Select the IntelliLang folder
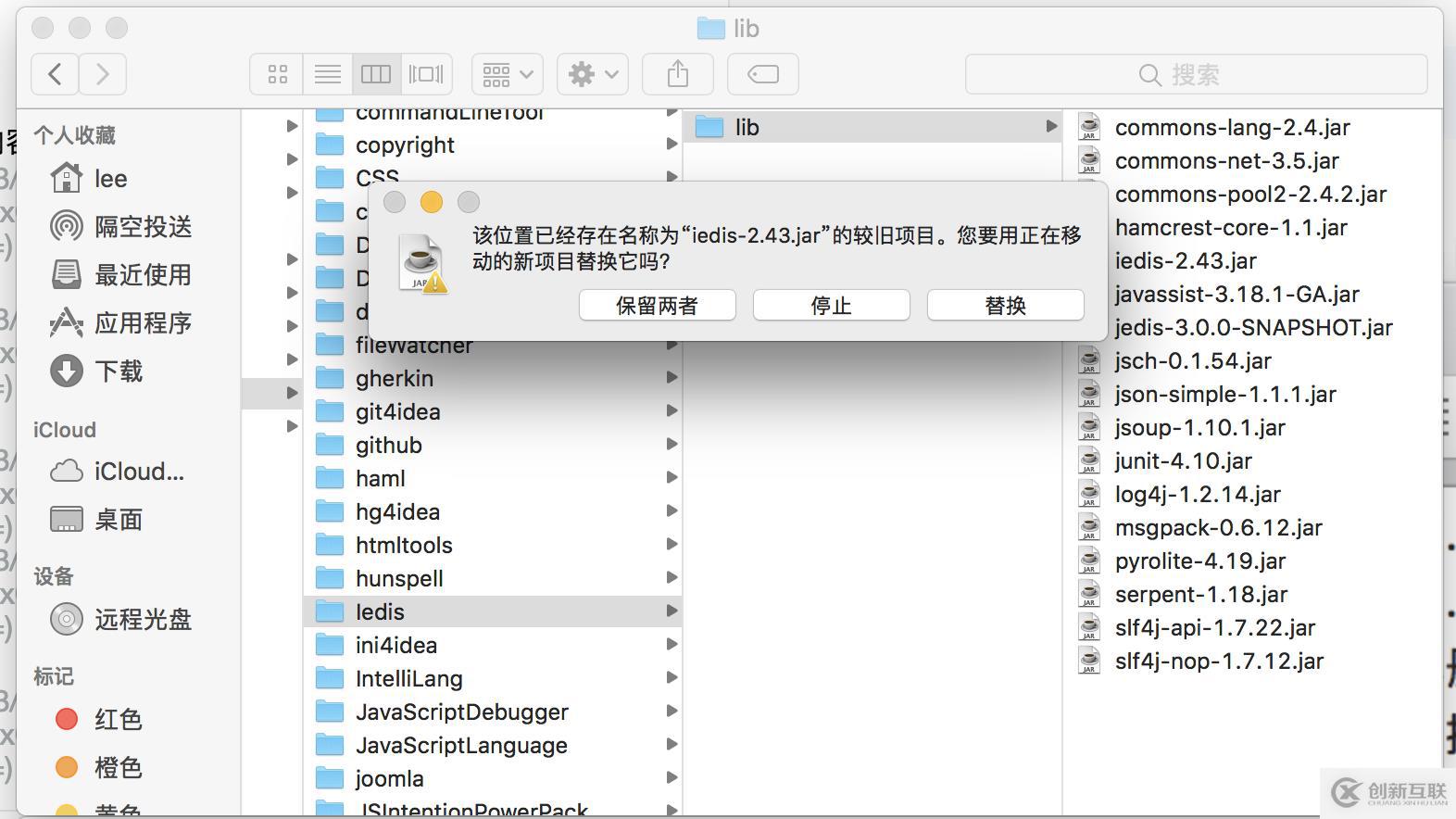The width and height of the screenshot is (1456, 819). [493, 679]
